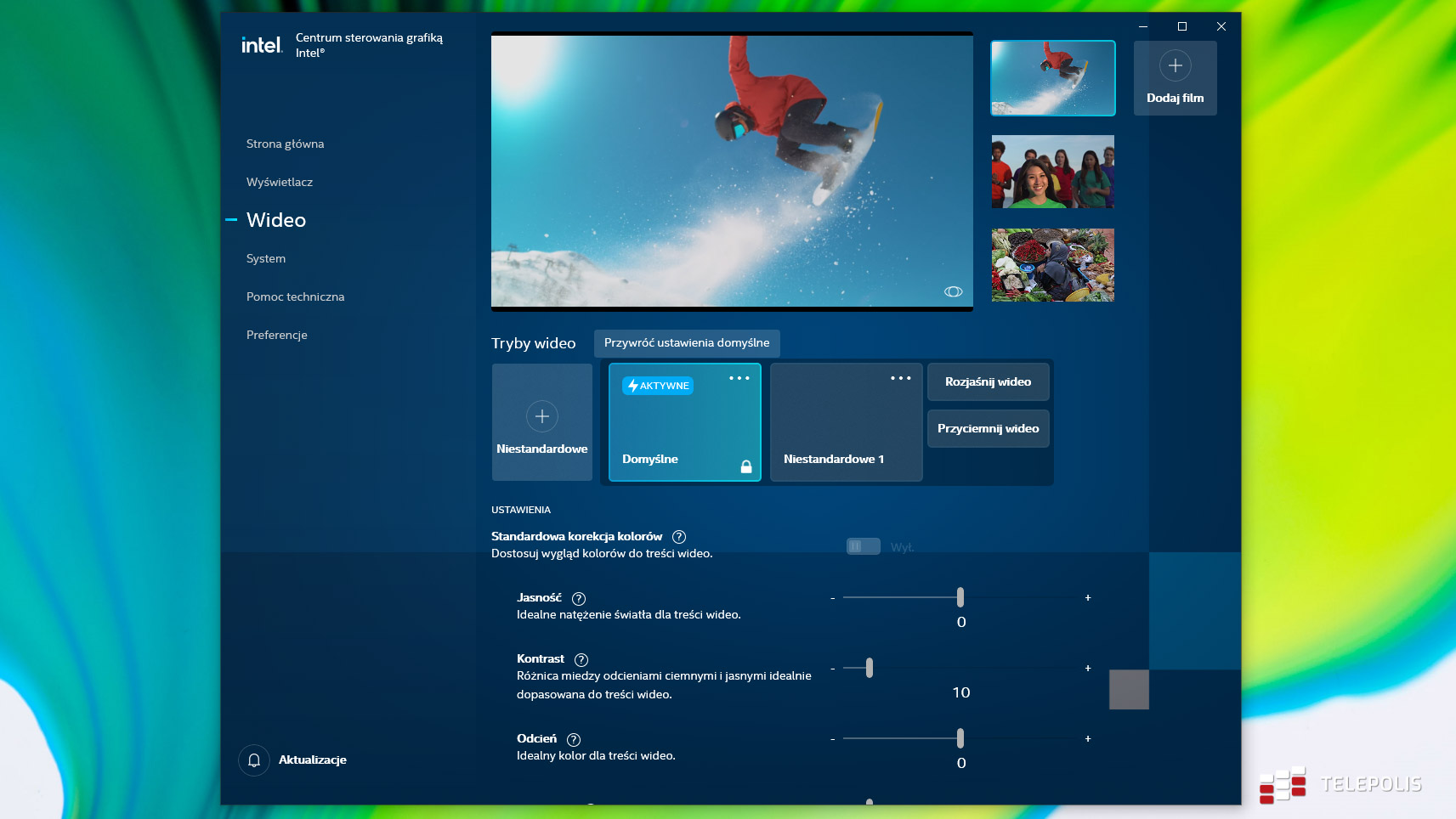Viewport: 1456px width, 819px height.
Task: Open the three-dot menu on Niestandardowe 1
Action: 900,378
